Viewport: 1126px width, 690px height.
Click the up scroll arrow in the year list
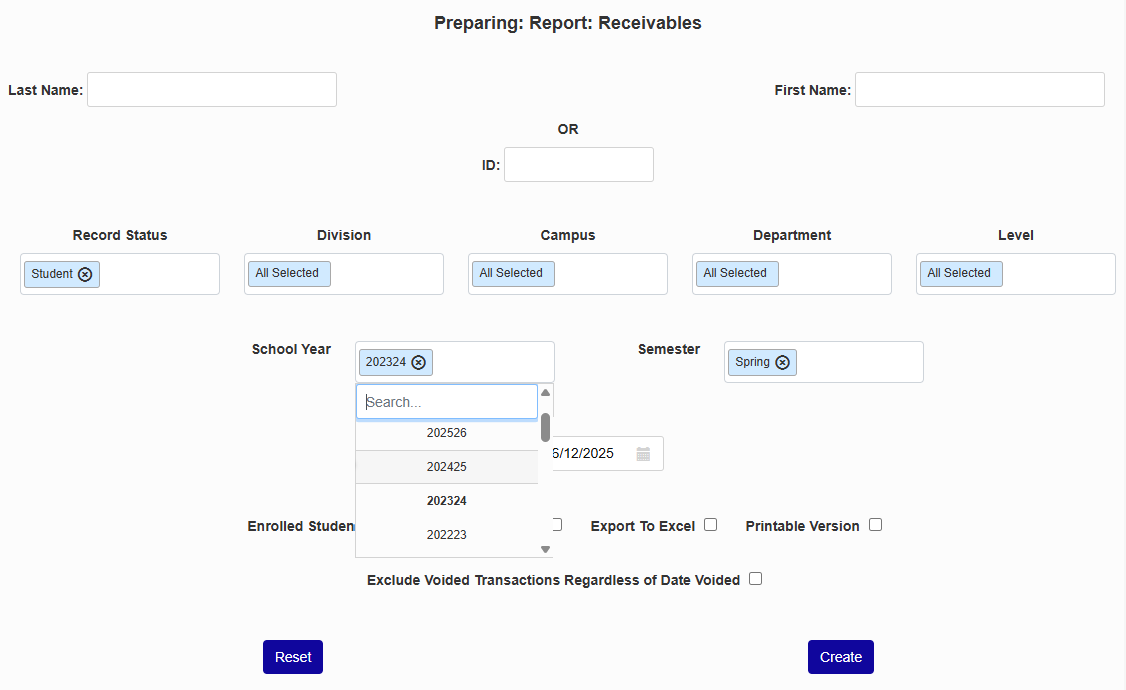pyautogui.click(x=545, y=392)
